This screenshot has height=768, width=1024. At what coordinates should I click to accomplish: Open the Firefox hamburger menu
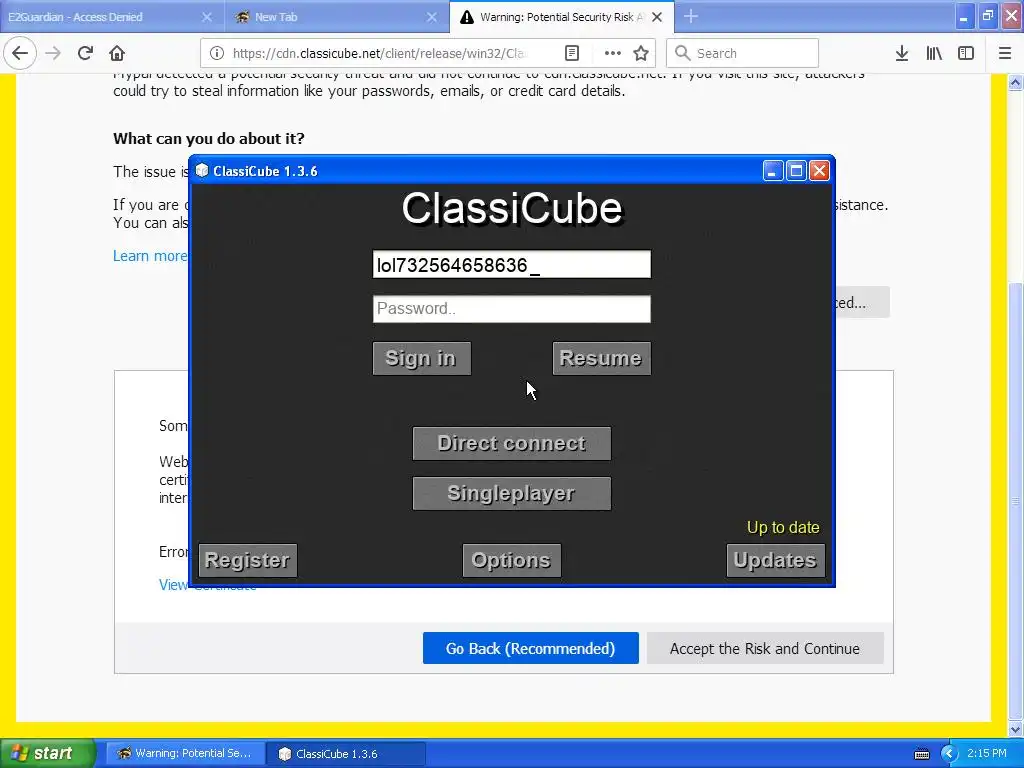pyautogui.click(x=1005, y=54)
